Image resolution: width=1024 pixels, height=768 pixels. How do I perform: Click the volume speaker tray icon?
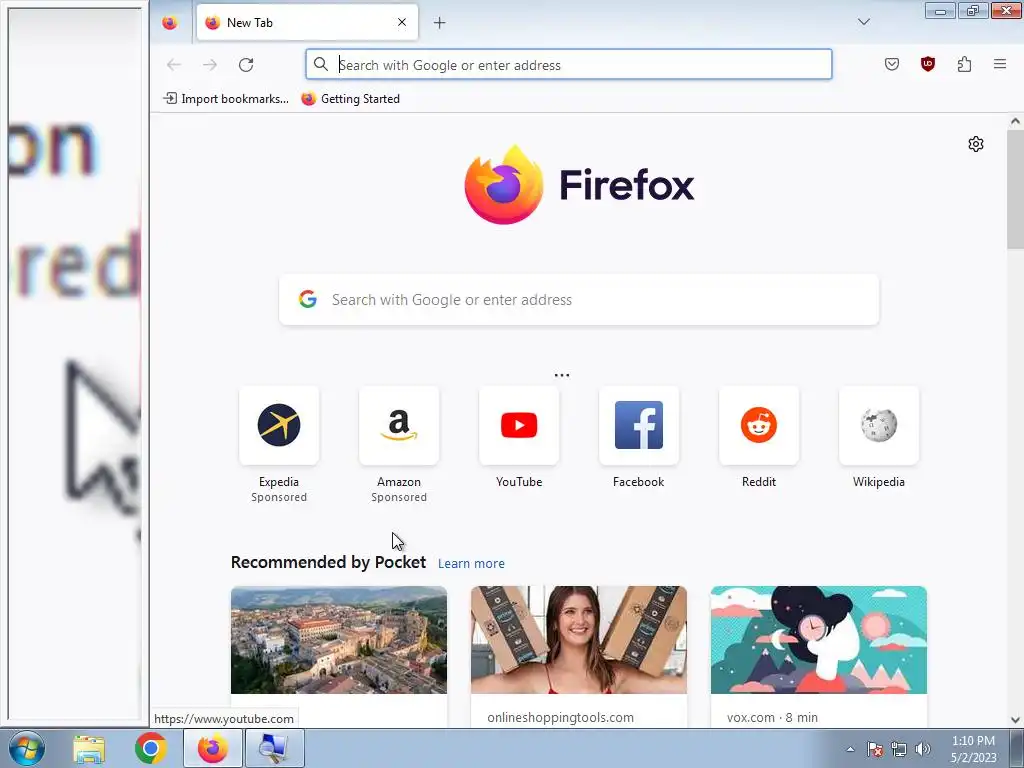pyautogui.click(x=923, y=749)
